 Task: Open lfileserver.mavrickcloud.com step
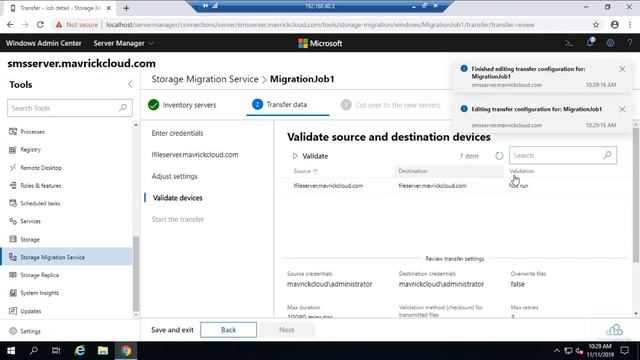coord(195,155)
